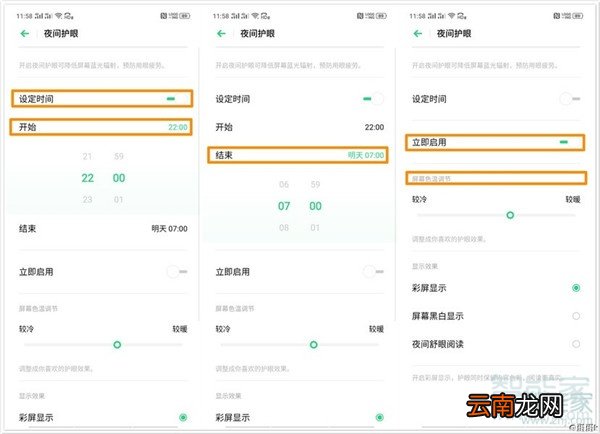
Task: Open 开始 time row in left screen
Action: coord(101,127)
